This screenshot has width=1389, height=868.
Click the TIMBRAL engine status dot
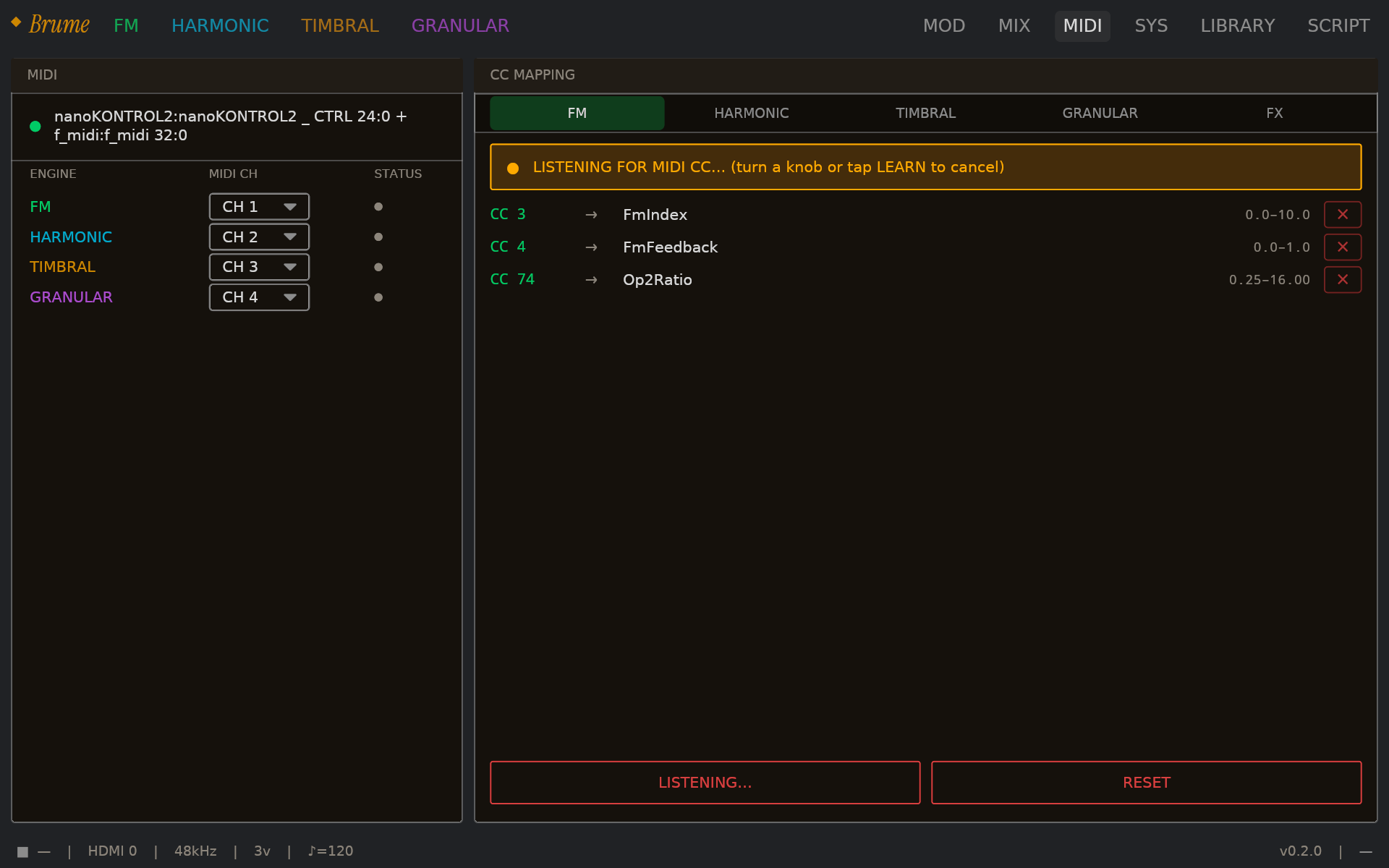(x=378, y=267)
